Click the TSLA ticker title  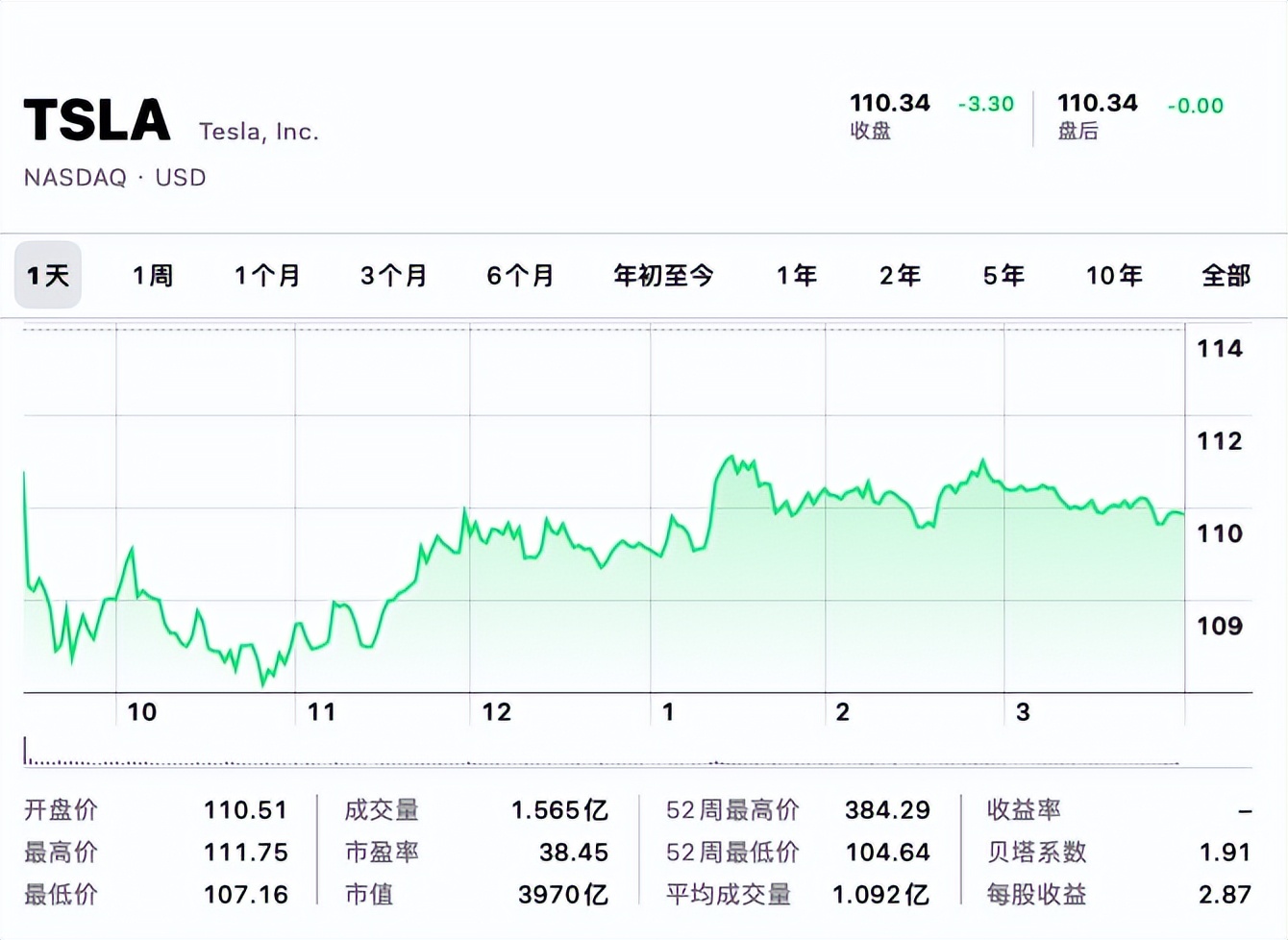click(x=96, y=118)
